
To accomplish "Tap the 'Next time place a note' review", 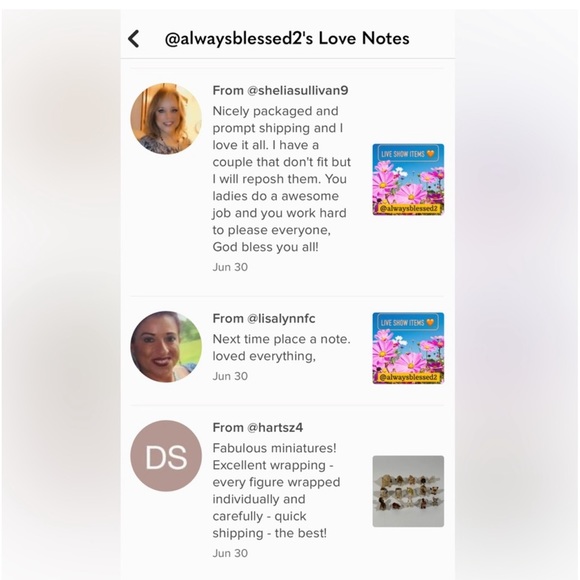I will click(281, 348).
